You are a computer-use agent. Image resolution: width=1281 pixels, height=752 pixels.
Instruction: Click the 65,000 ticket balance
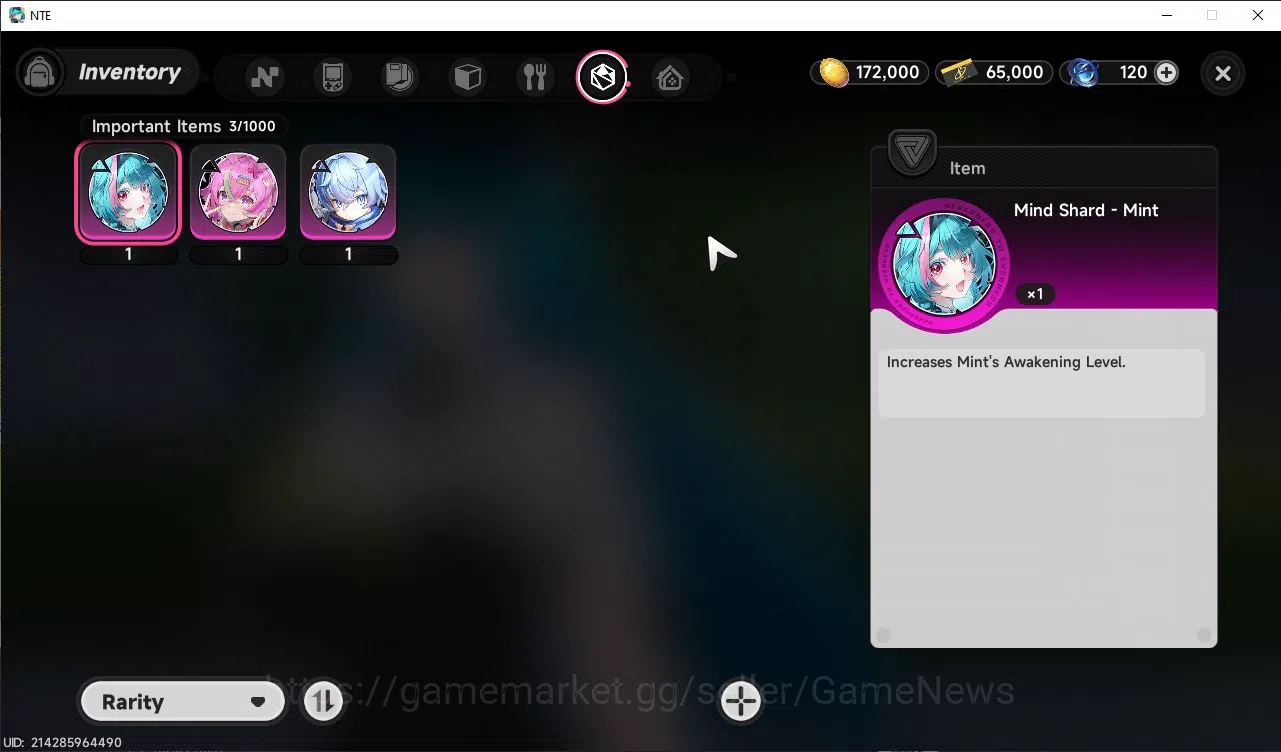(x=1014, y=72)
